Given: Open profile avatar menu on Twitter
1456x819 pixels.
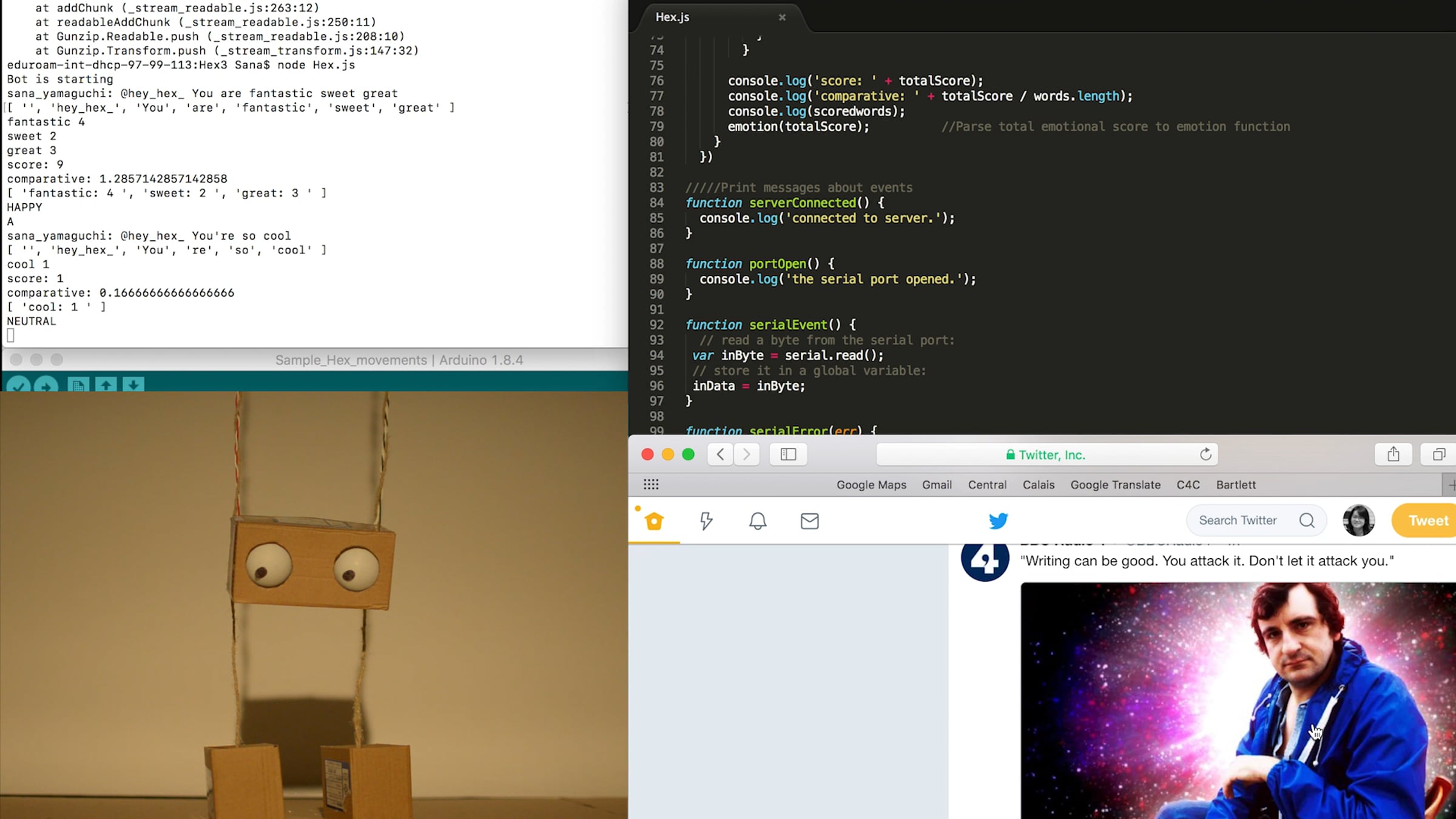Looking at the screenshot, I should tap(1358, 521).
